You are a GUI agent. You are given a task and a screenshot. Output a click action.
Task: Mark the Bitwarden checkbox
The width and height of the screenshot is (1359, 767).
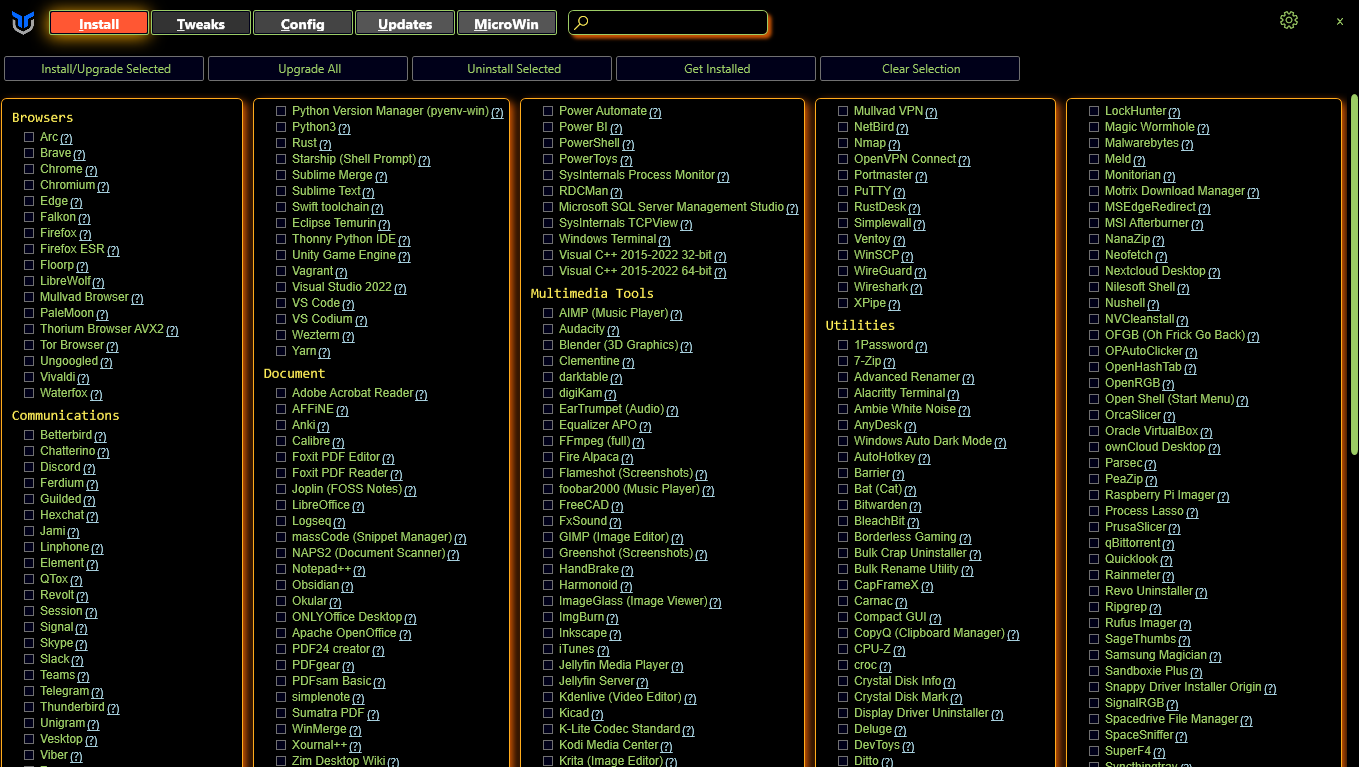[x=843, y=505]
